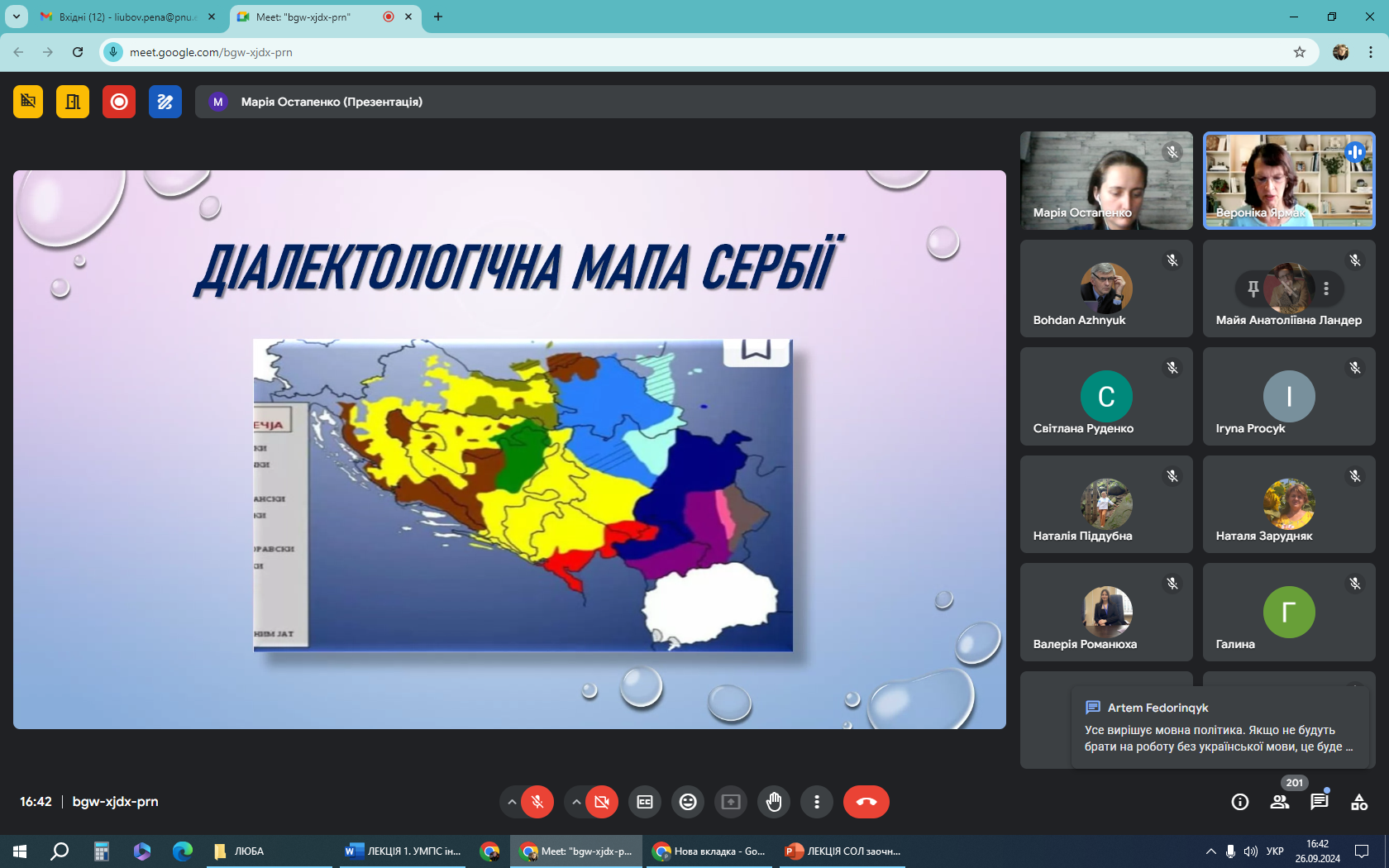
Task: Open the activities panel icon
Action: pos(1358,802)
